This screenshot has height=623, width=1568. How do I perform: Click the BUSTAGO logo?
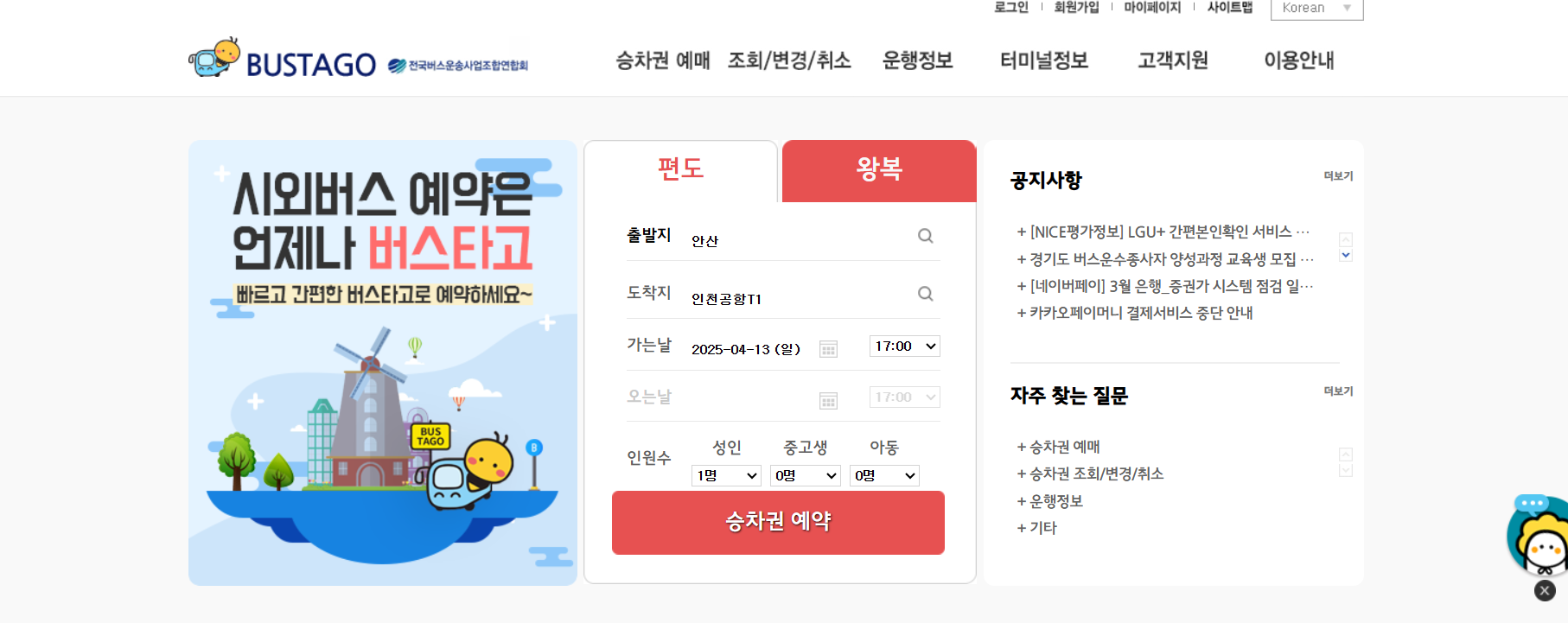pyautogui.click(x=283, y=59)
